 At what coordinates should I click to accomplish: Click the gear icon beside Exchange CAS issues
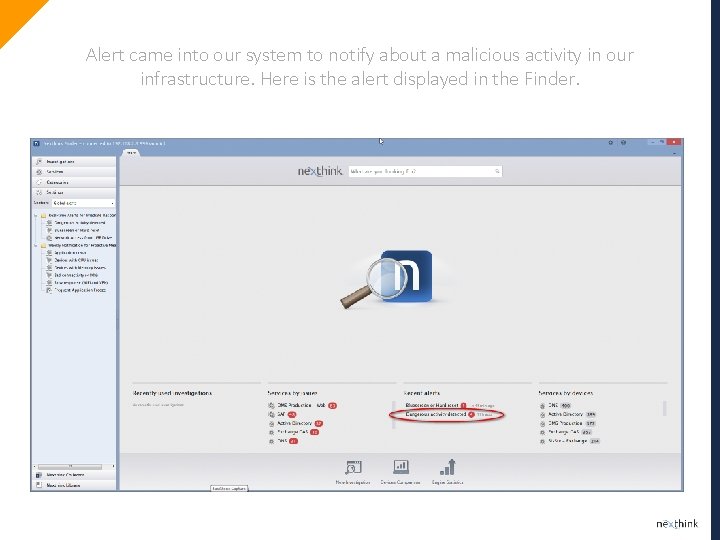click(x=271, y=432)
